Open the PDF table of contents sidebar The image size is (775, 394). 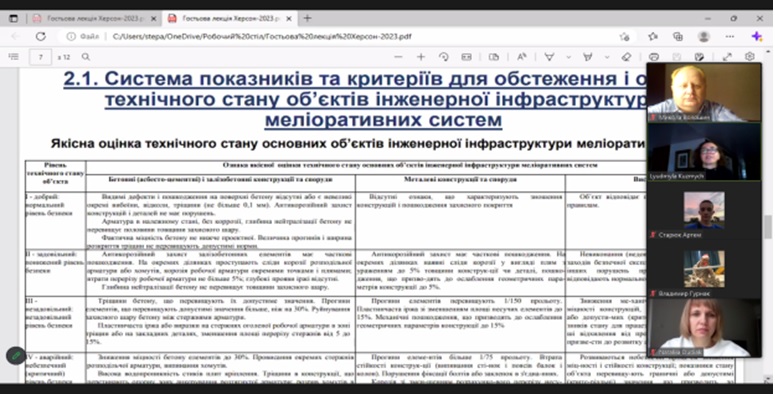click(14, 57)
